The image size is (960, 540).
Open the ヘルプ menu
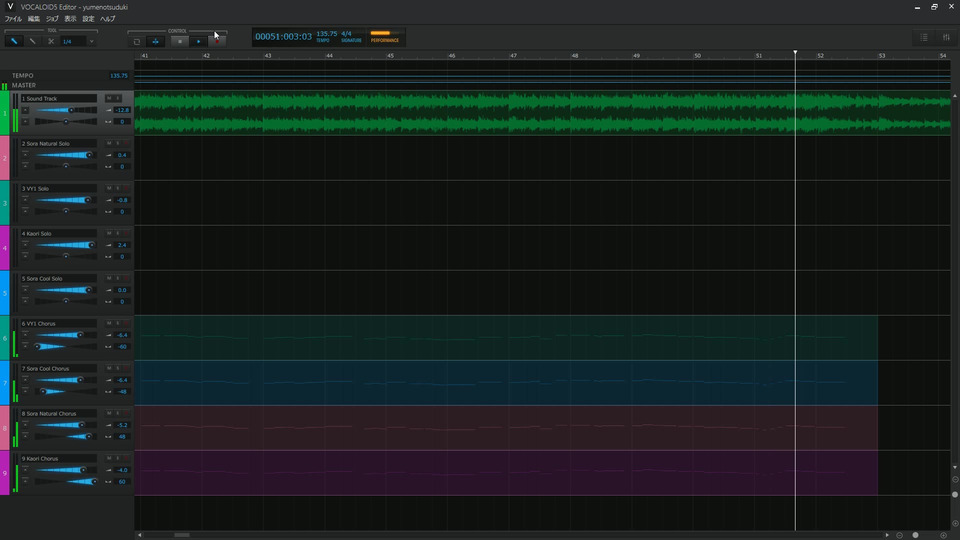107,19
